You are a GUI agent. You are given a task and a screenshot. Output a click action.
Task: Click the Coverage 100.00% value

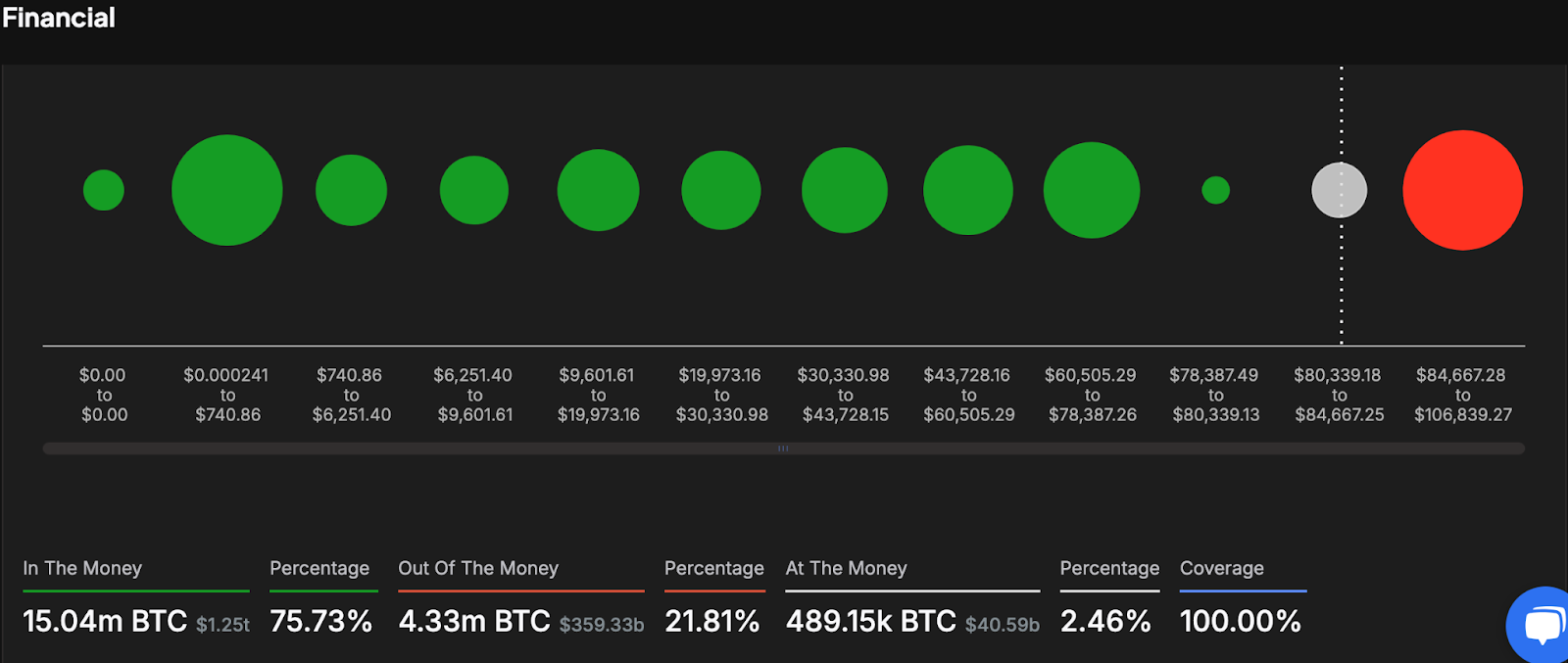1241,621
